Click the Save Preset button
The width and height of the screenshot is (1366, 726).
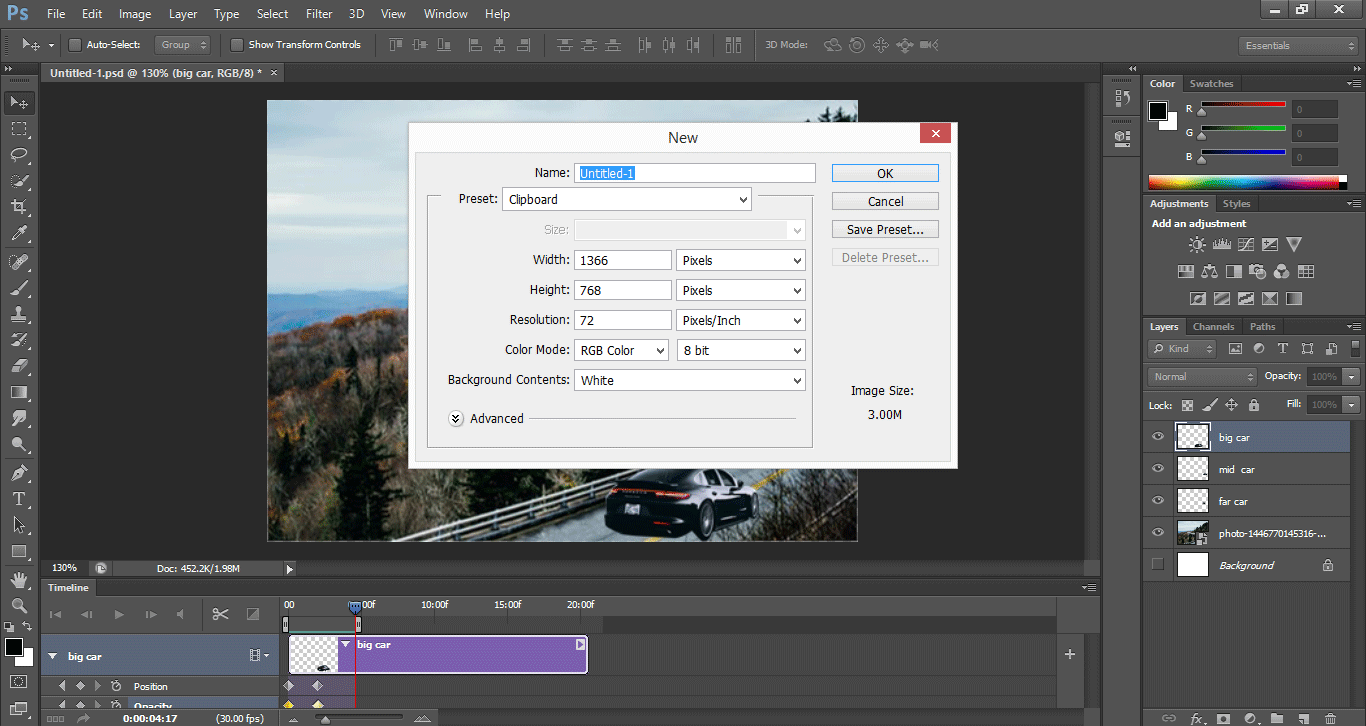(885, 229)
